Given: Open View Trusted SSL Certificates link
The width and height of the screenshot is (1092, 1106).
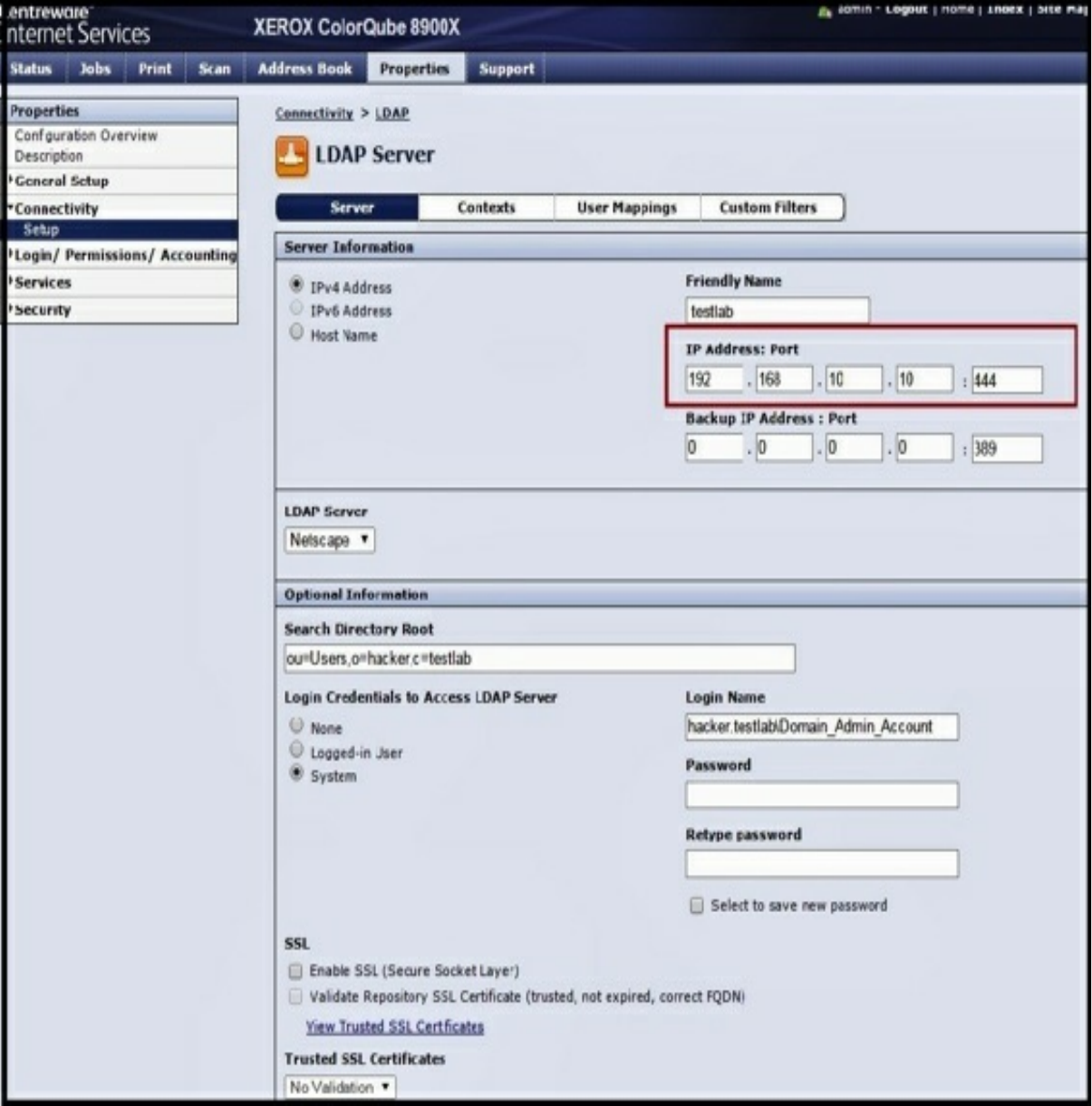Looking at the screenshot, I should pos(395,1027).
